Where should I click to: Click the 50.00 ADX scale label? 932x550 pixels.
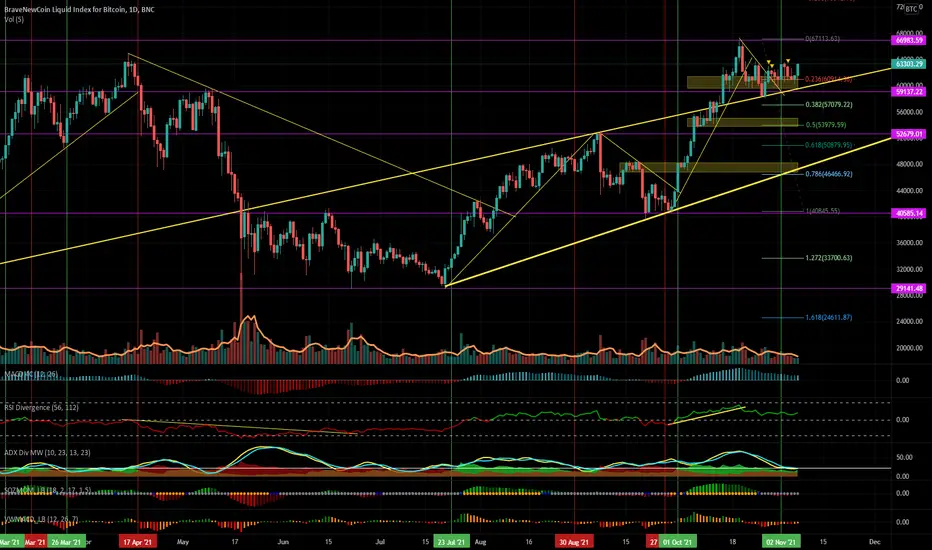pyautogui.click(x=903, y=457)
